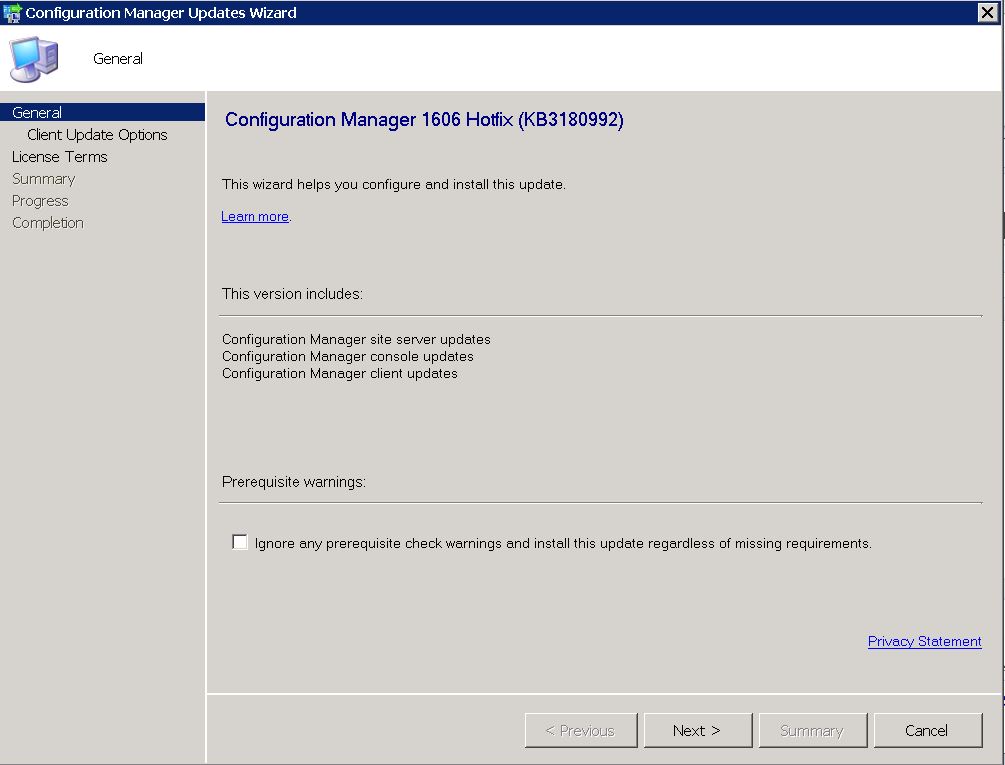Click 'Configuration Manager site server updates' line
1005x765 pixels.
[356, 340]
